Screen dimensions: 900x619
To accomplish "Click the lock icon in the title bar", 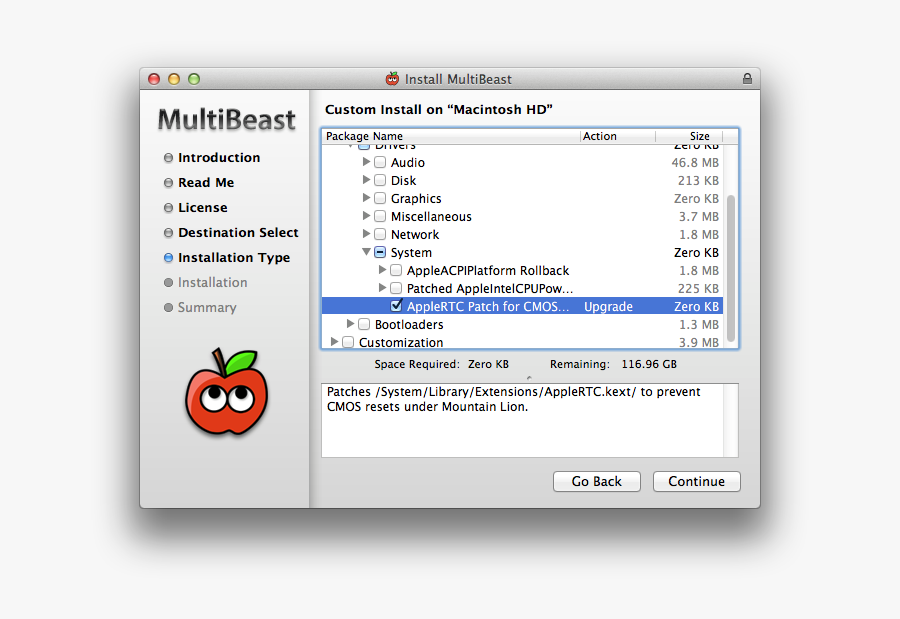I will 747,77.
